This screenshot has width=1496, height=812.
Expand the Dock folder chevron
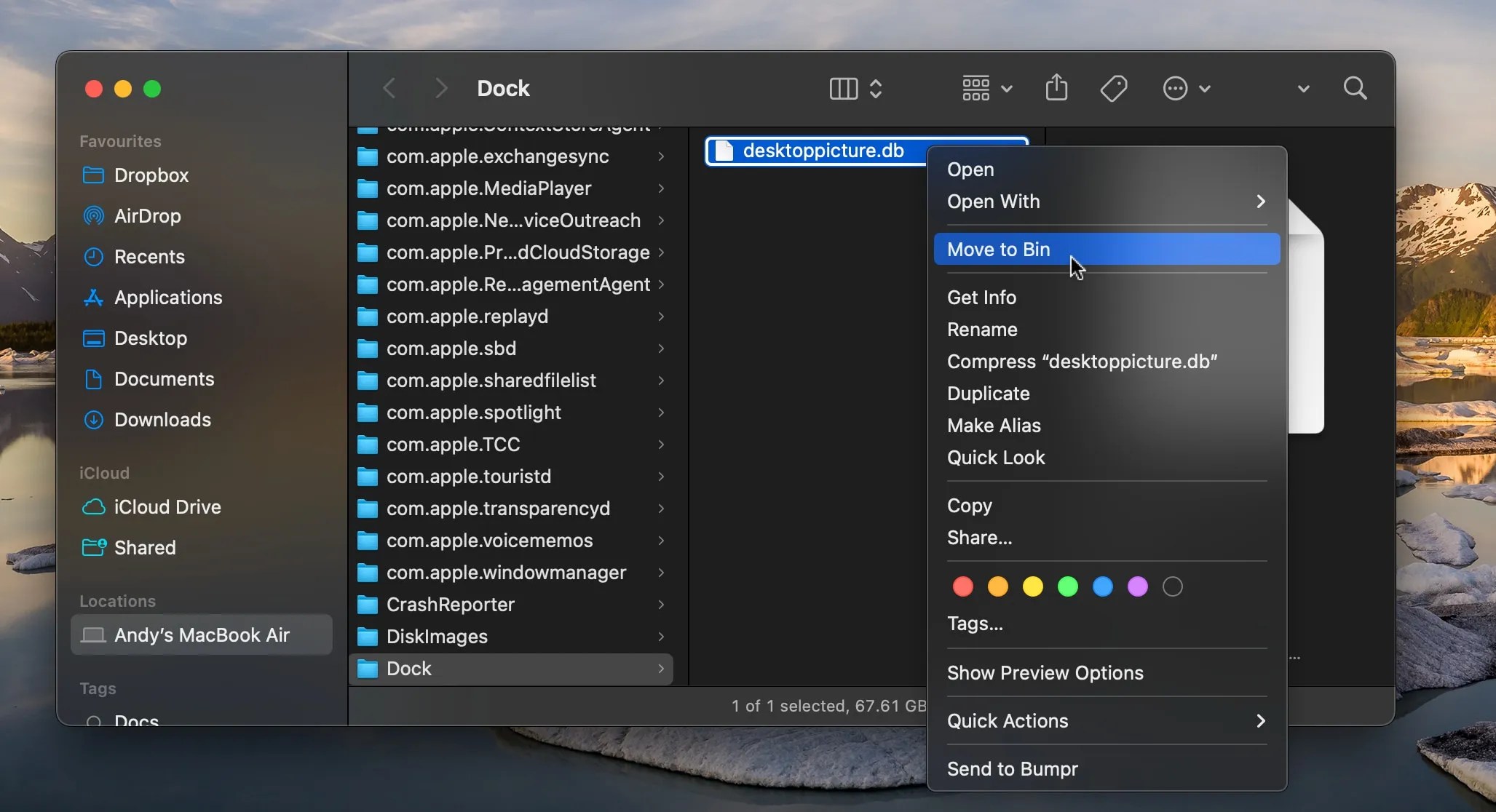pos(660,668)
